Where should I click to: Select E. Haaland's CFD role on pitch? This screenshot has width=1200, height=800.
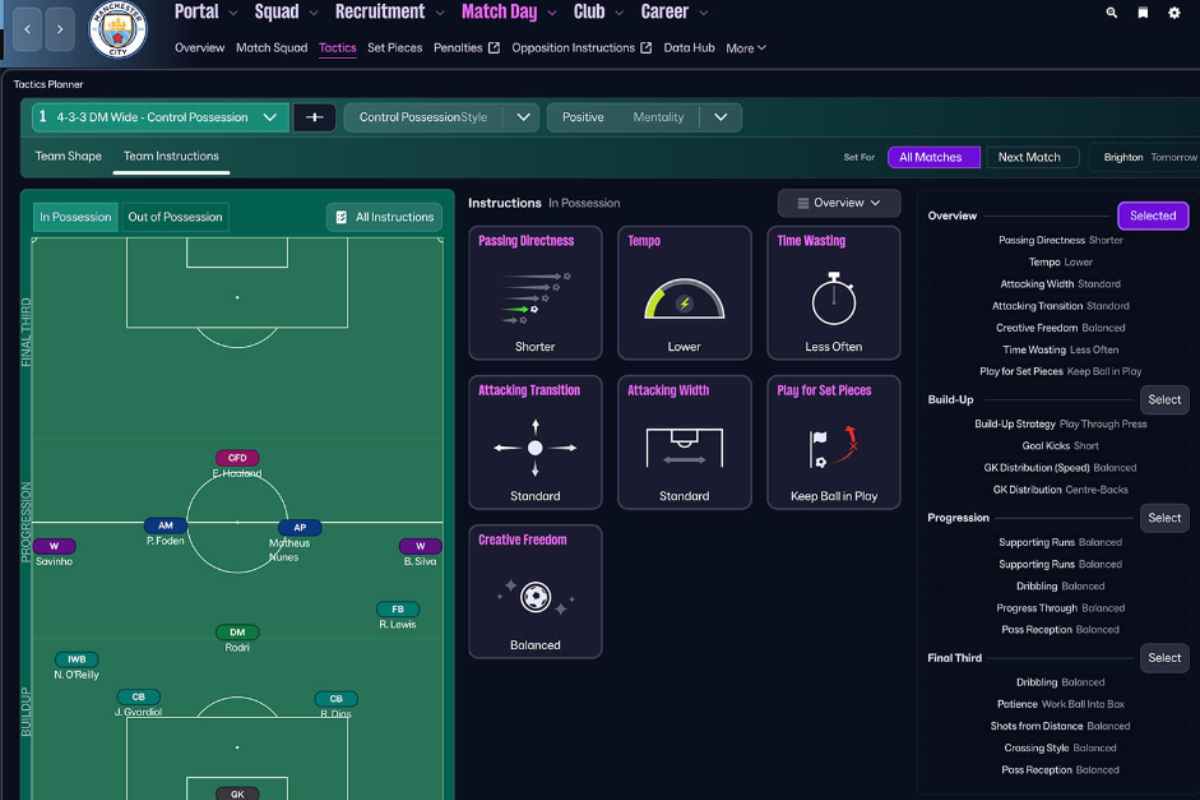pyautogui.click(x=237, y=458)
